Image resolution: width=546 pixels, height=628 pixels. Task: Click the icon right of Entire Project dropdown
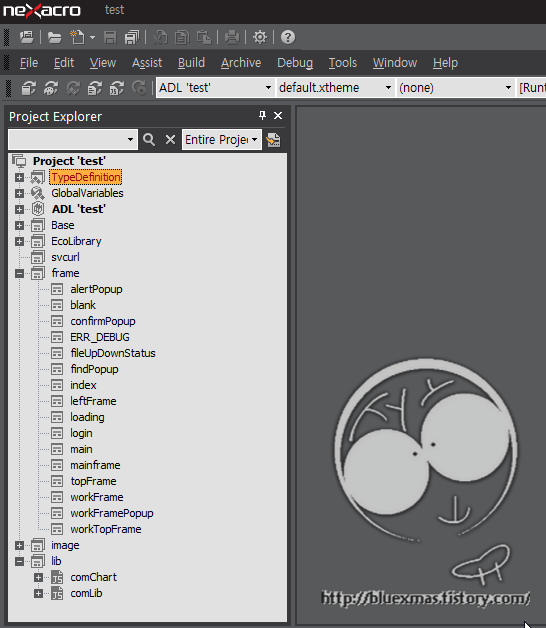click(274, 140)
